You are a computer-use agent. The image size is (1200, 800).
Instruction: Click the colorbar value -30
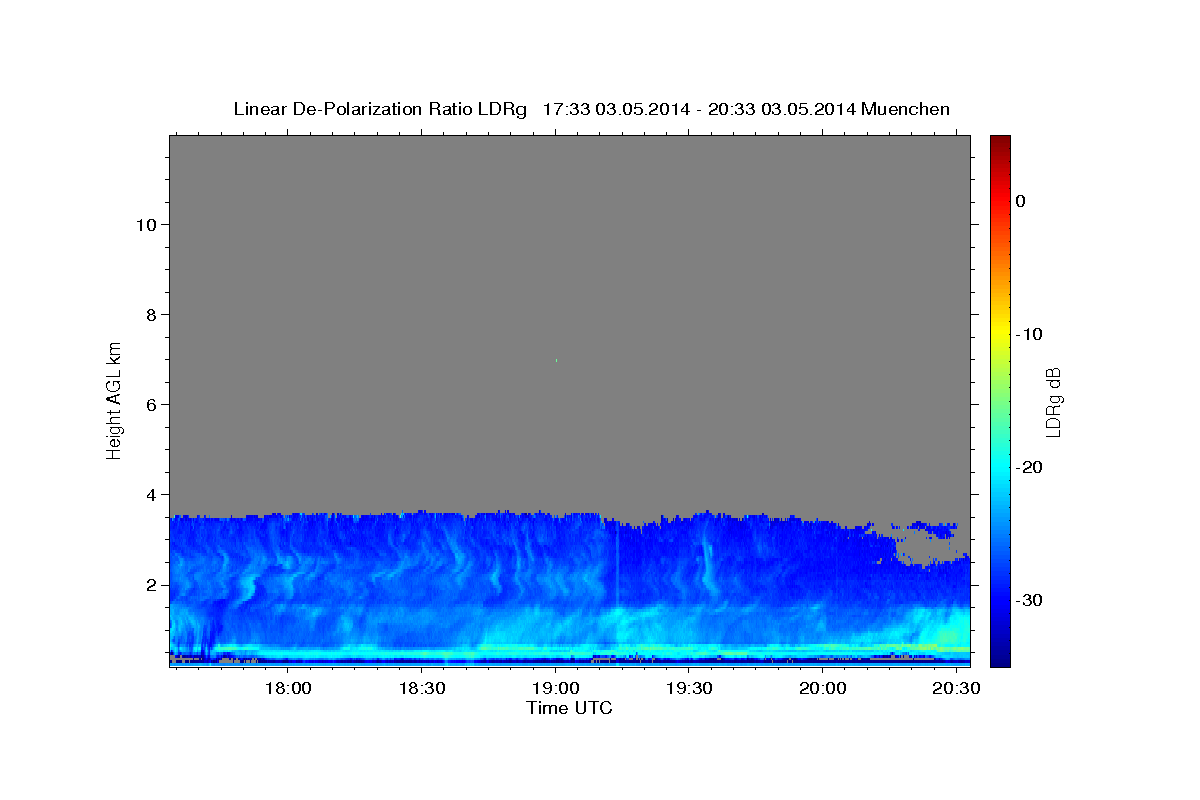pyautogui.click(x=1029, y=600)
